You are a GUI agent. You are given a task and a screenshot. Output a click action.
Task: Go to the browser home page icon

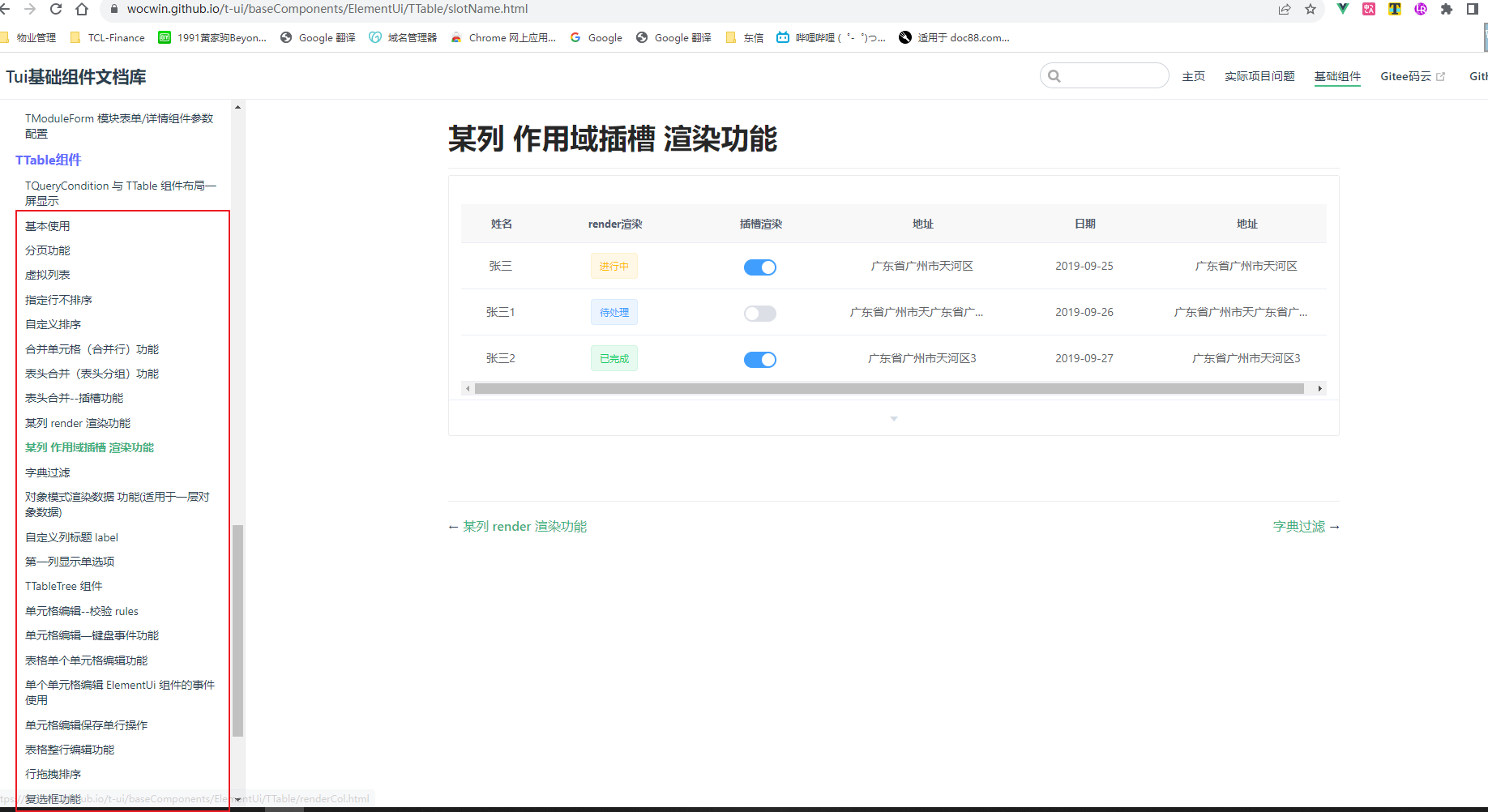pyautogui.click(x=82, y=9)
